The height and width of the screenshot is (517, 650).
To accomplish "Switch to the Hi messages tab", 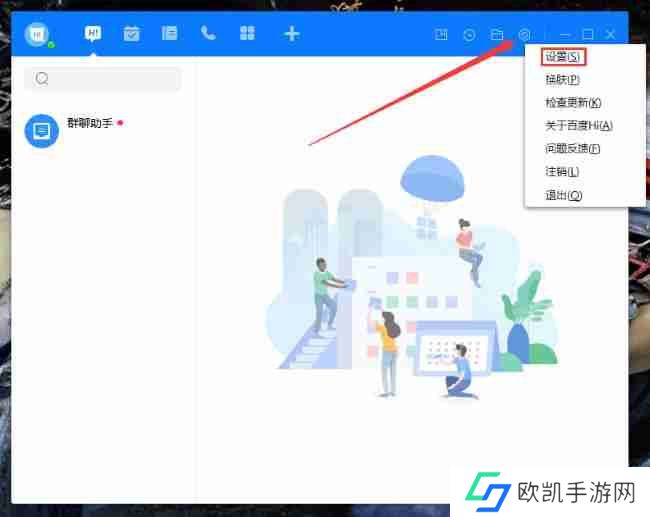I will click(93, 33).
